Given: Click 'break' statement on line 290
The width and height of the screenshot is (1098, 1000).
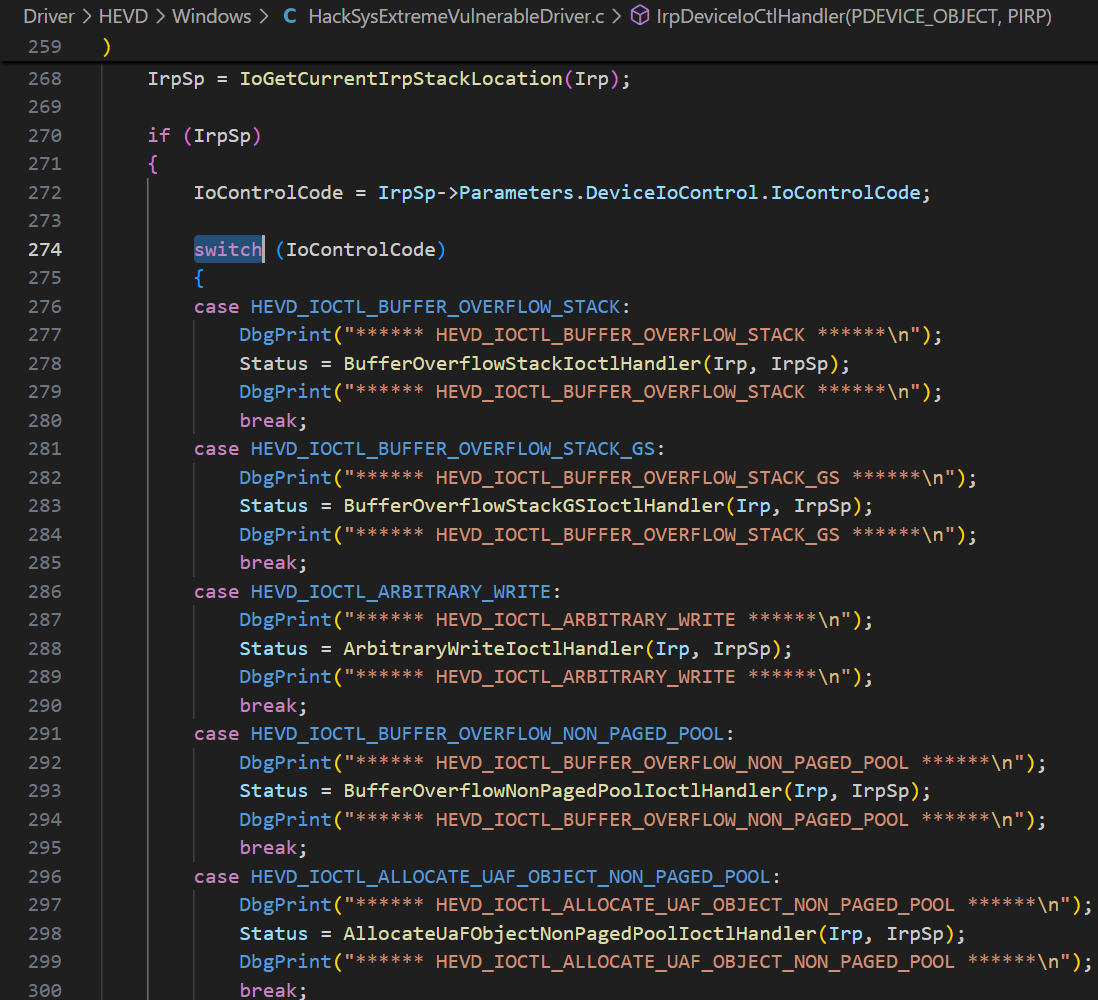Looking at the screenshot, I should [268, 706].
